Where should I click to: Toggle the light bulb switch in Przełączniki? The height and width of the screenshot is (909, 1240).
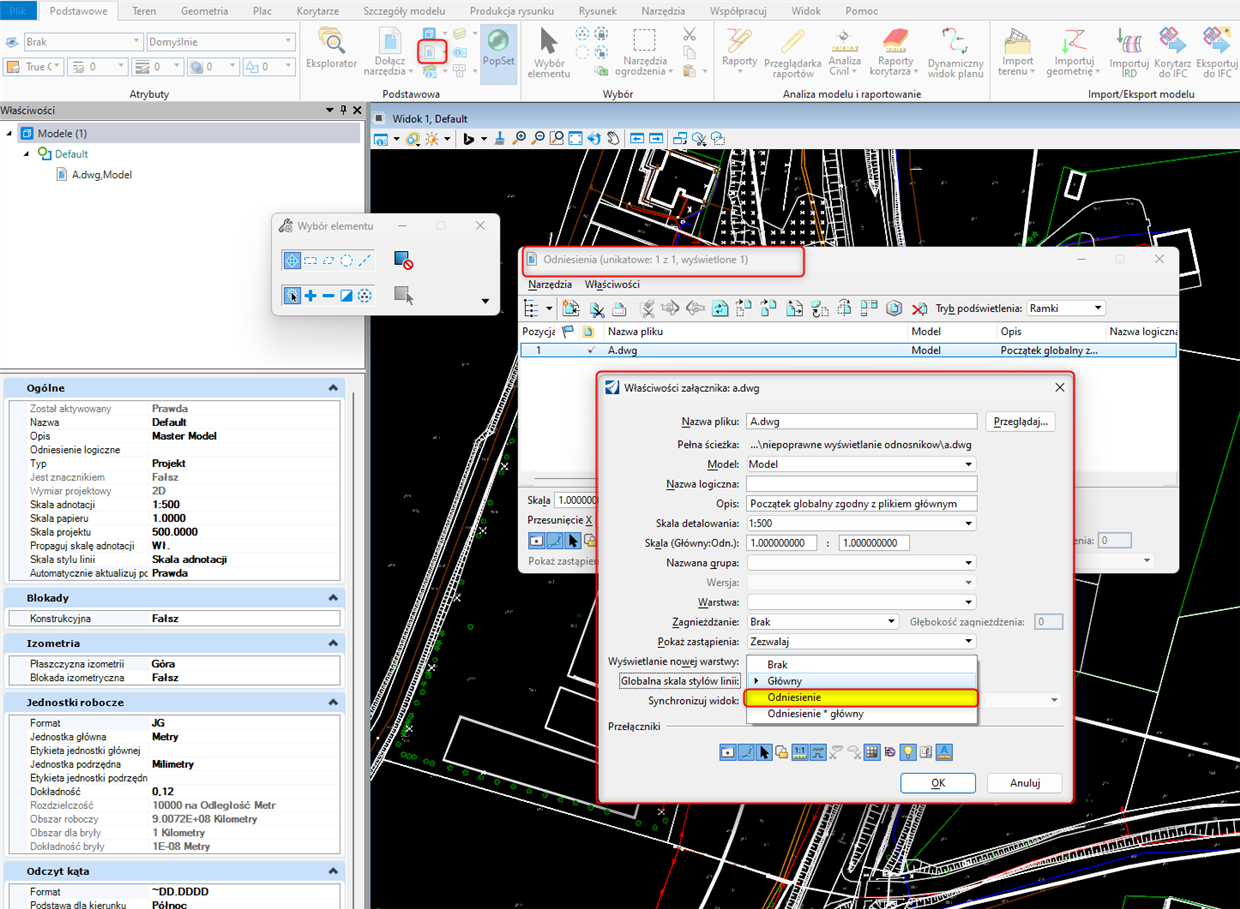click(x=908, y=752)
